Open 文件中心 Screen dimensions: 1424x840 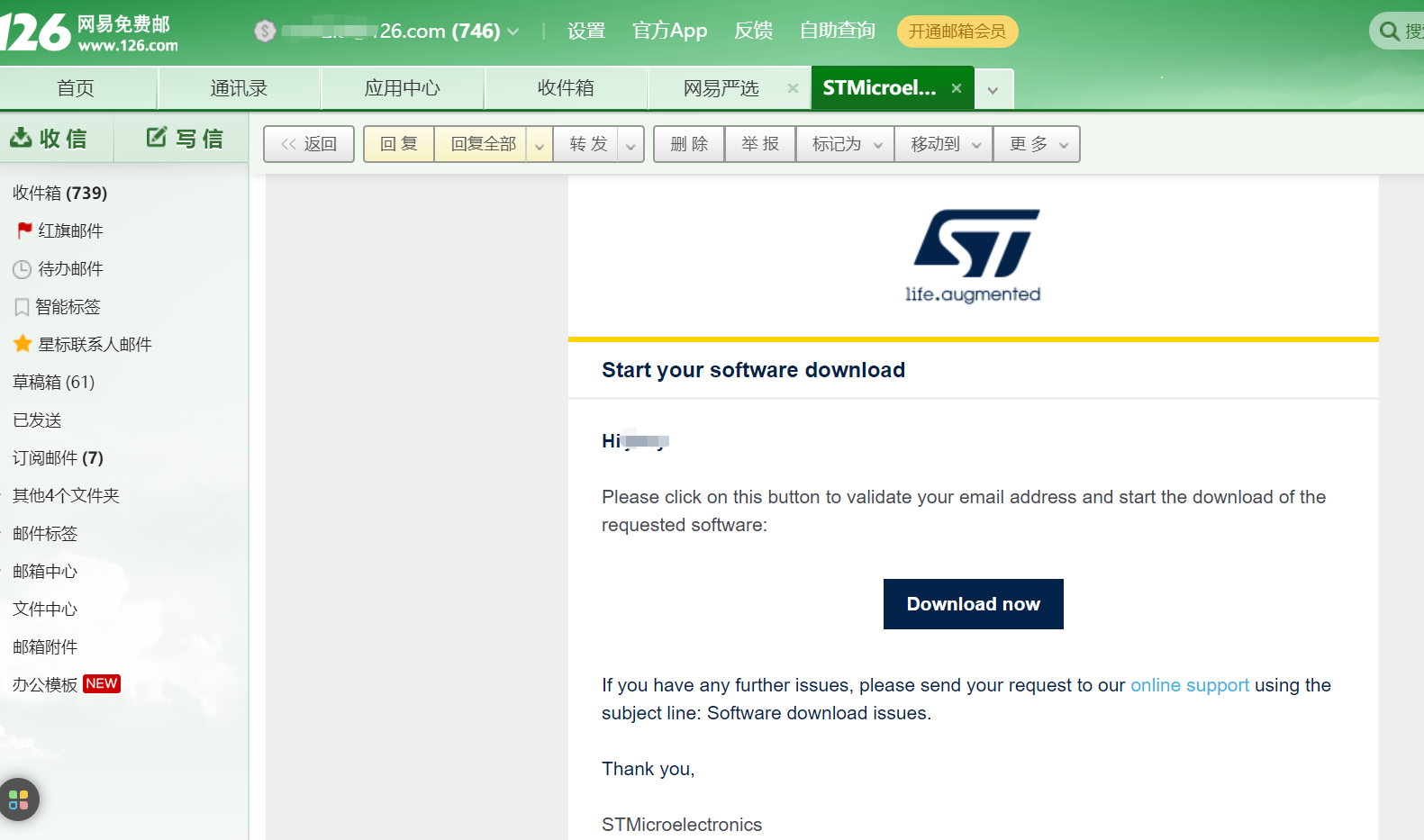coord(45,609)
